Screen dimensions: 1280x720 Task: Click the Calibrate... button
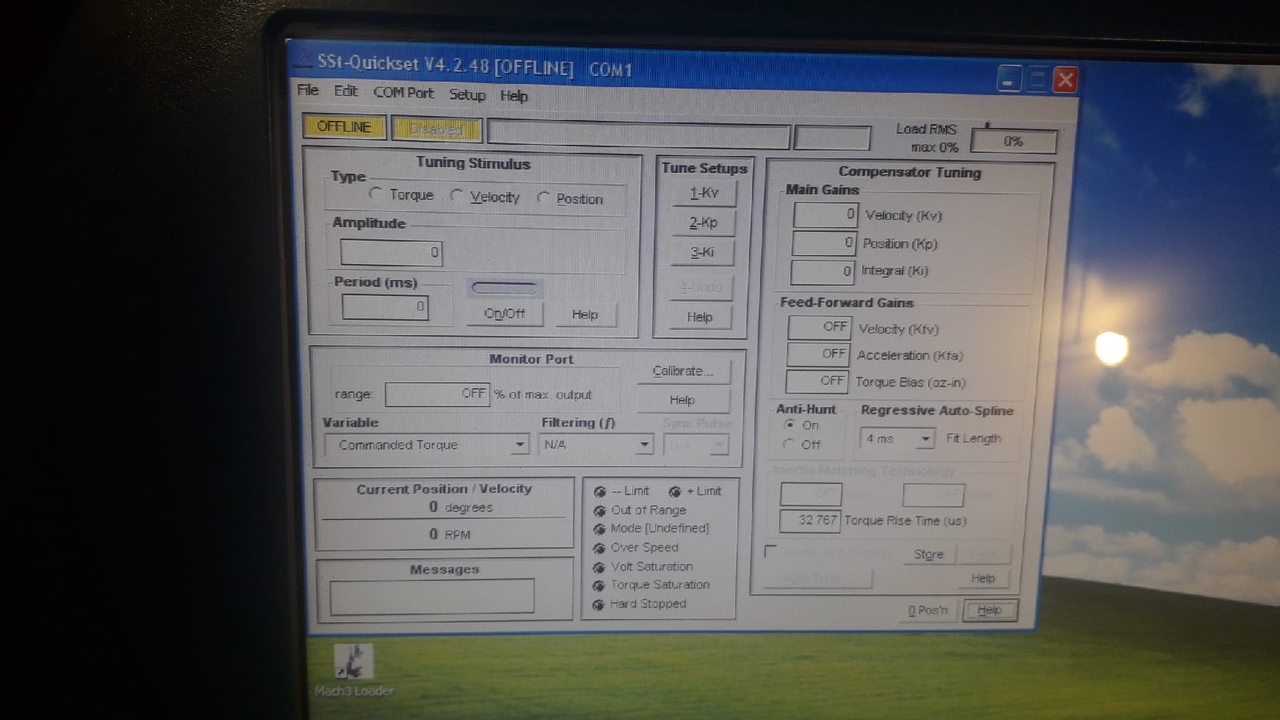pos(683,371)
